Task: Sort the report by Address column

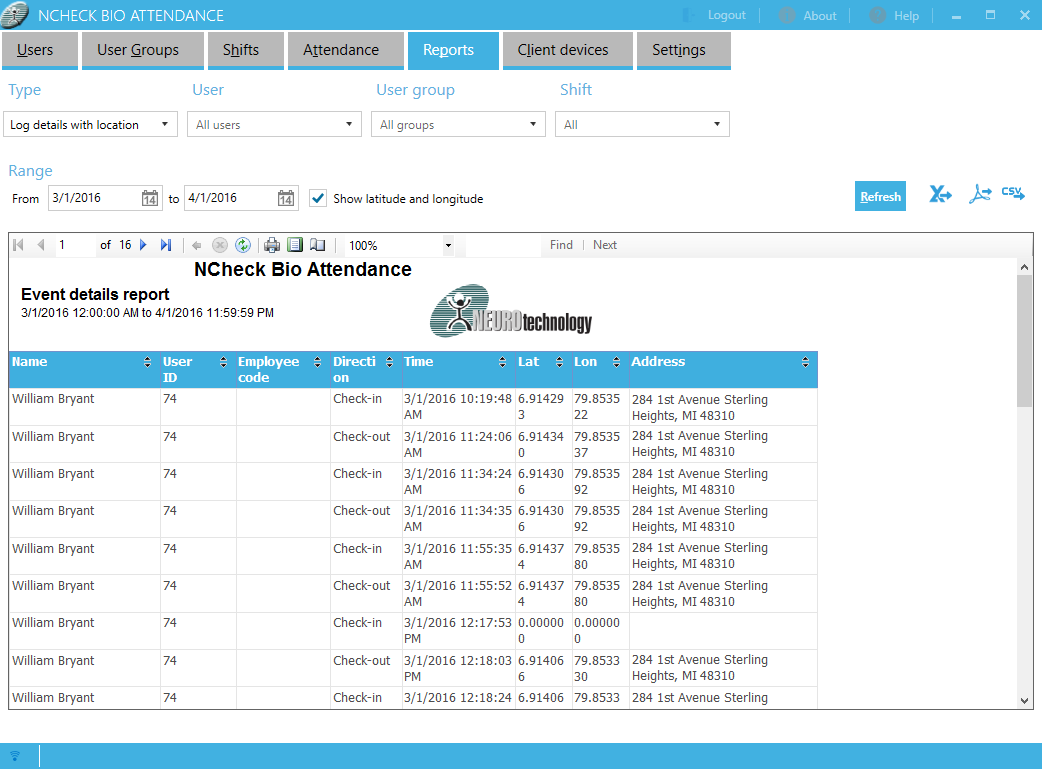Action: 805,362
